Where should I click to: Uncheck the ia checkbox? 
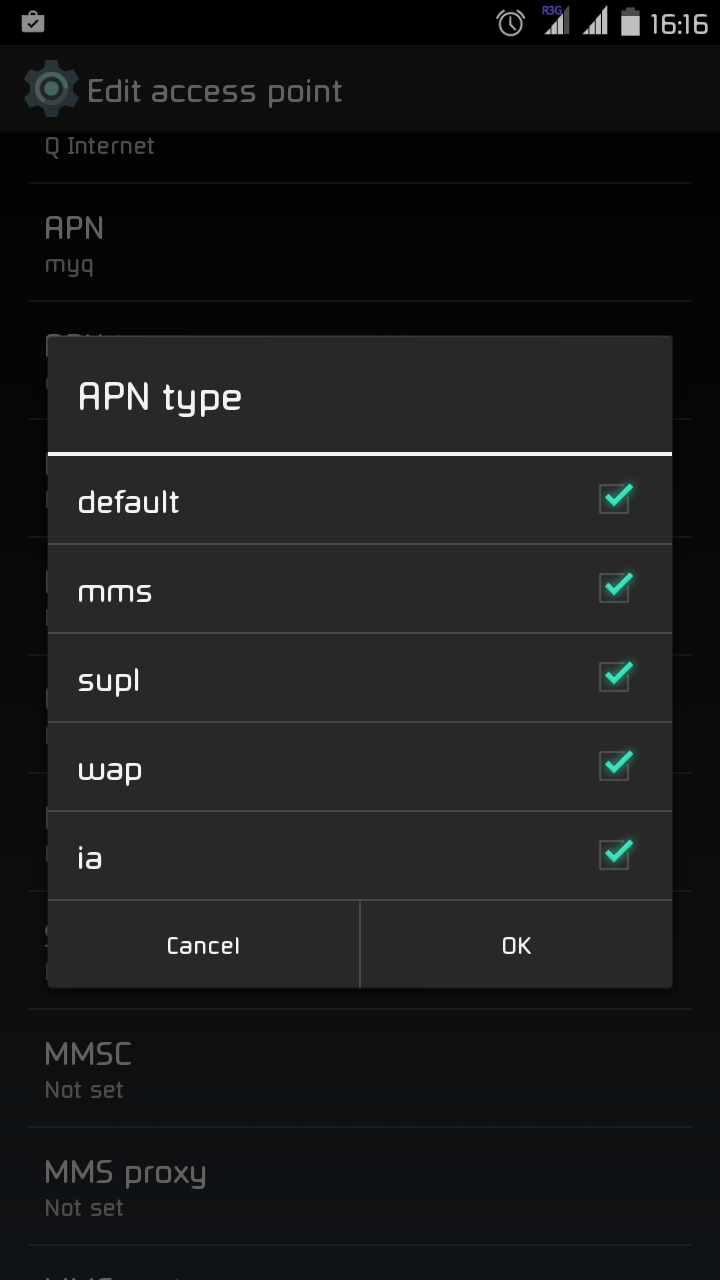point(615,854)
